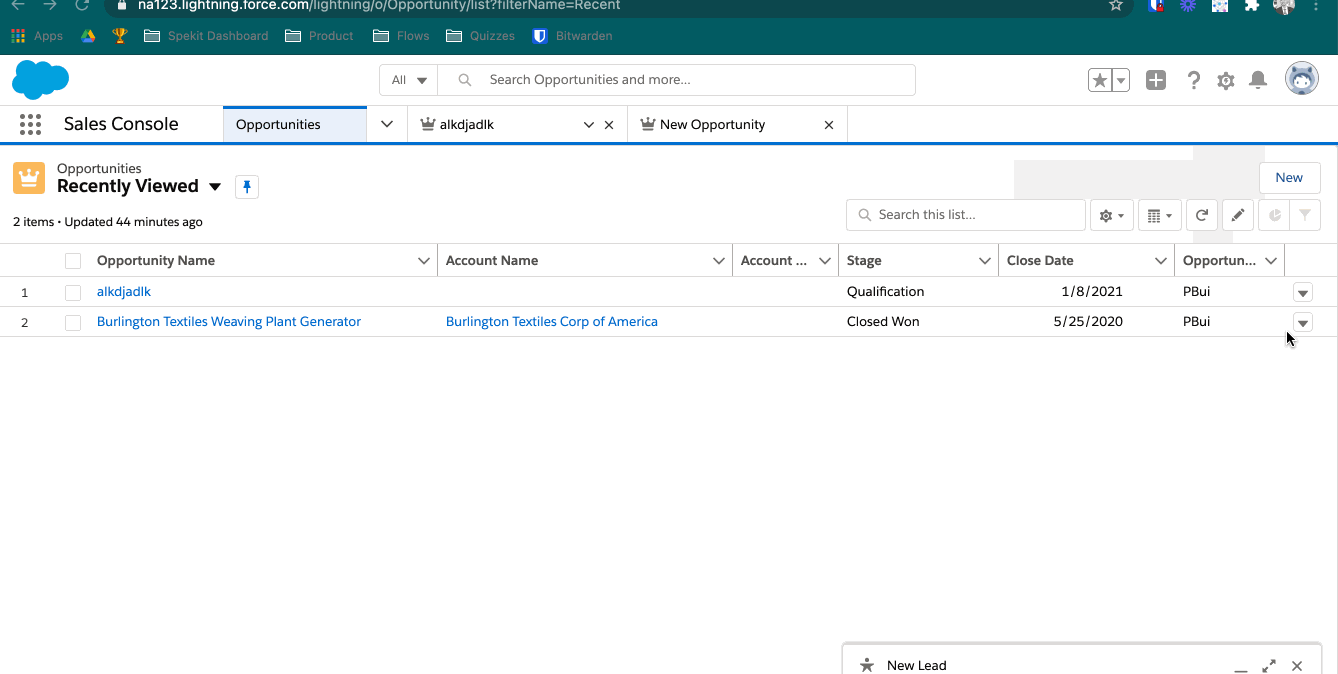Open the Favorites star icon
The image size is (1338, 674).
[x=1100, y=81]
